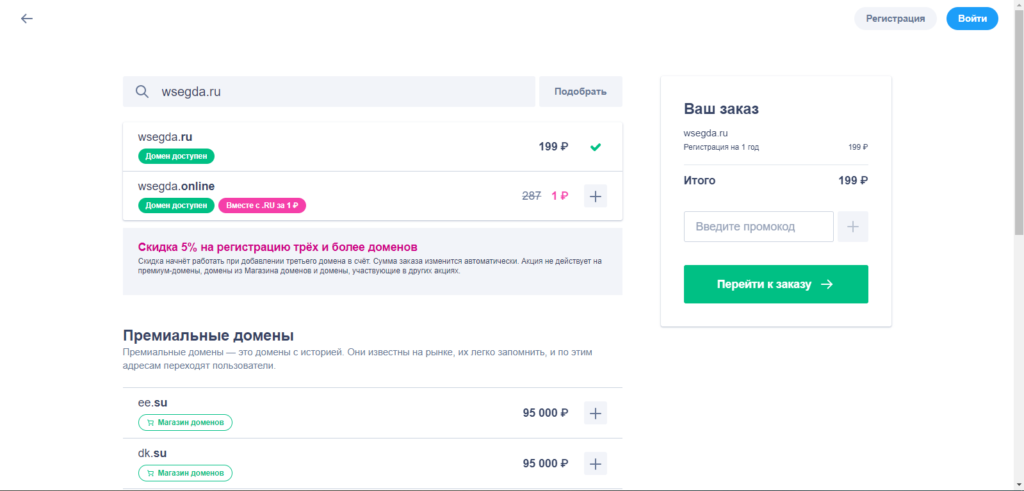Add ee.su premium domain to order

click(x=595, y=413)
